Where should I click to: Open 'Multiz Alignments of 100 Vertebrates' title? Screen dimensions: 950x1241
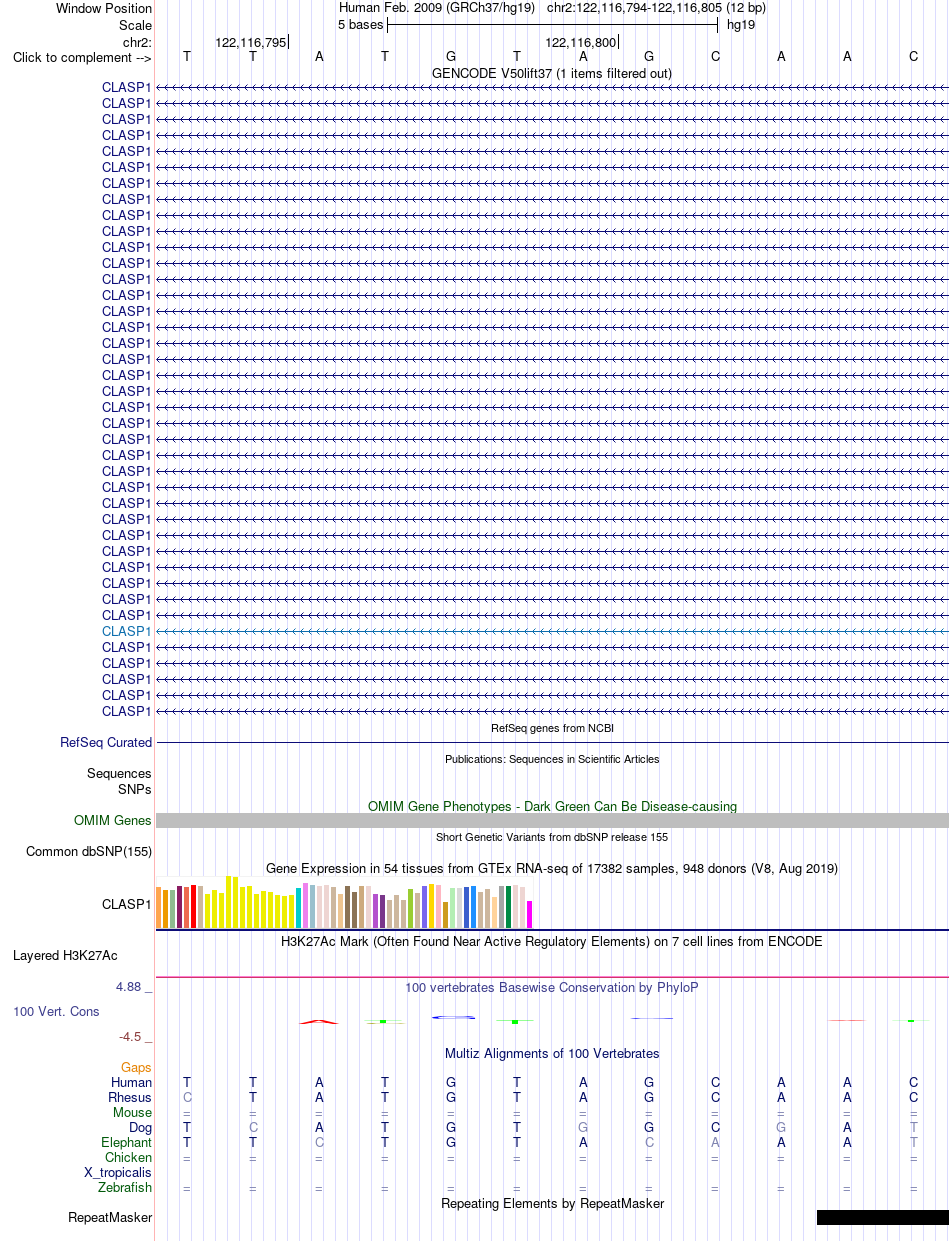pos(552,1053)
